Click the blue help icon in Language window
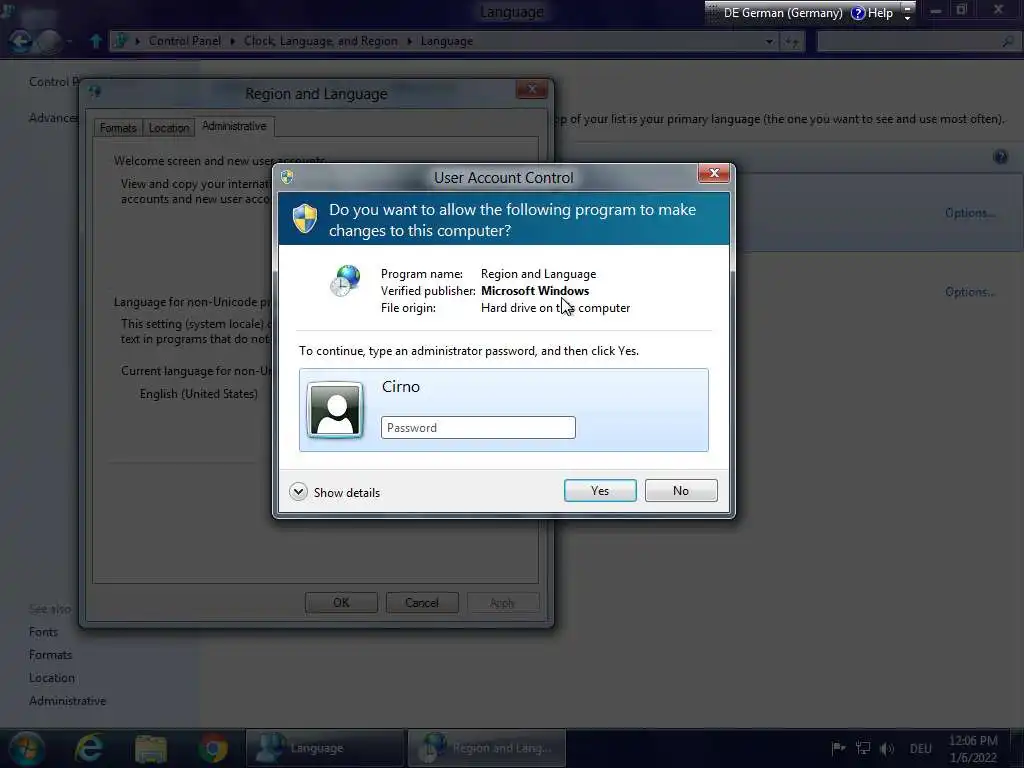The width and height of the screenshot is (1024, 768). [1000, 157]
